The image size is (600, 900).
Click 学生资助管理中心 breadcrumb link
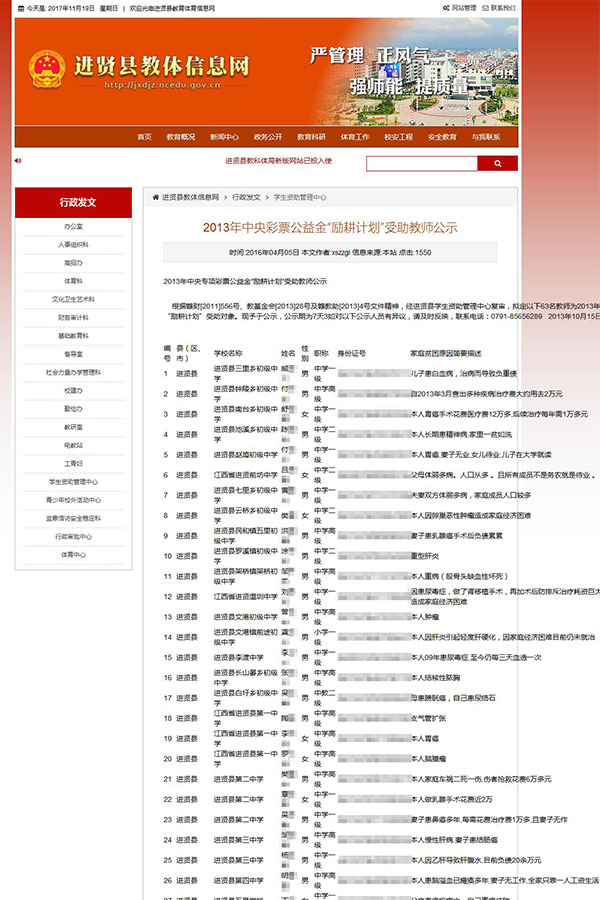pyautogui.click(x=300, y=197)
